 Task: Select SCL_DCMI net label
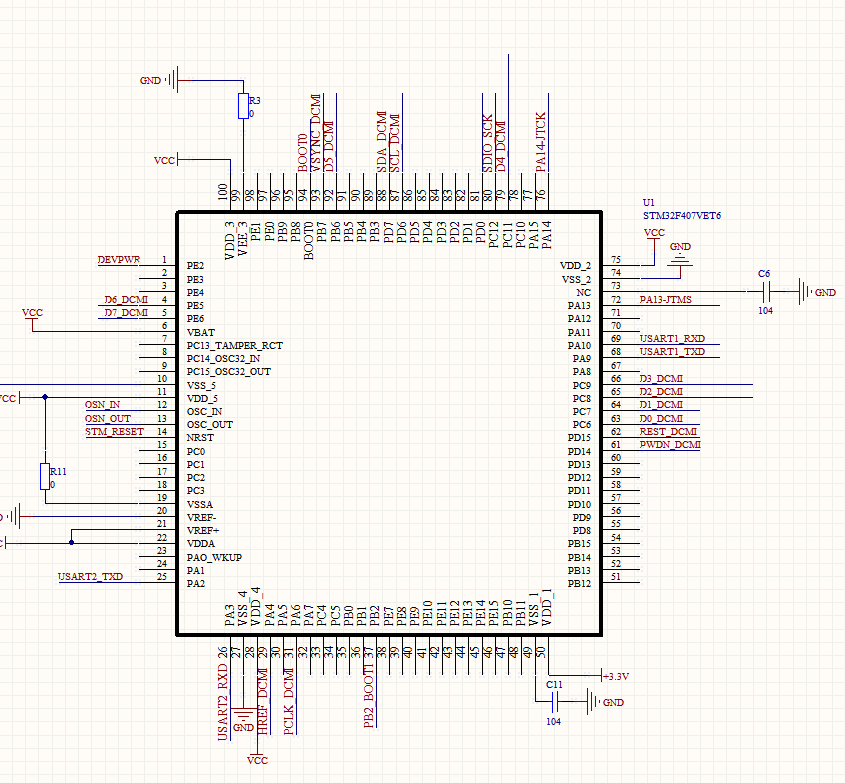pos(395,143)
